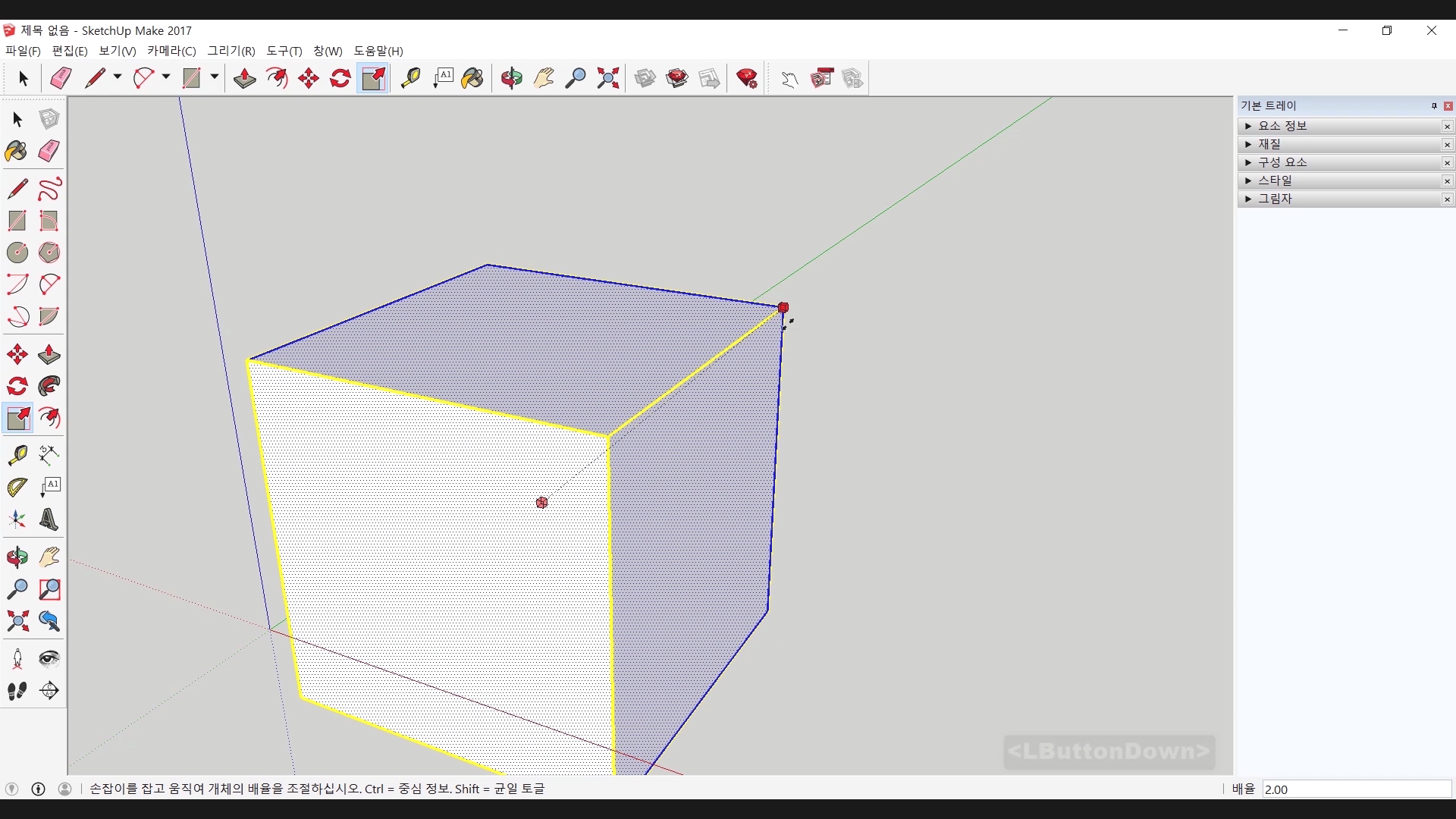The image size is (1456, 819).
Task: Activate the Follow Me tool in left toolbar
Action: pyautogui.click(x=49, y=386)
